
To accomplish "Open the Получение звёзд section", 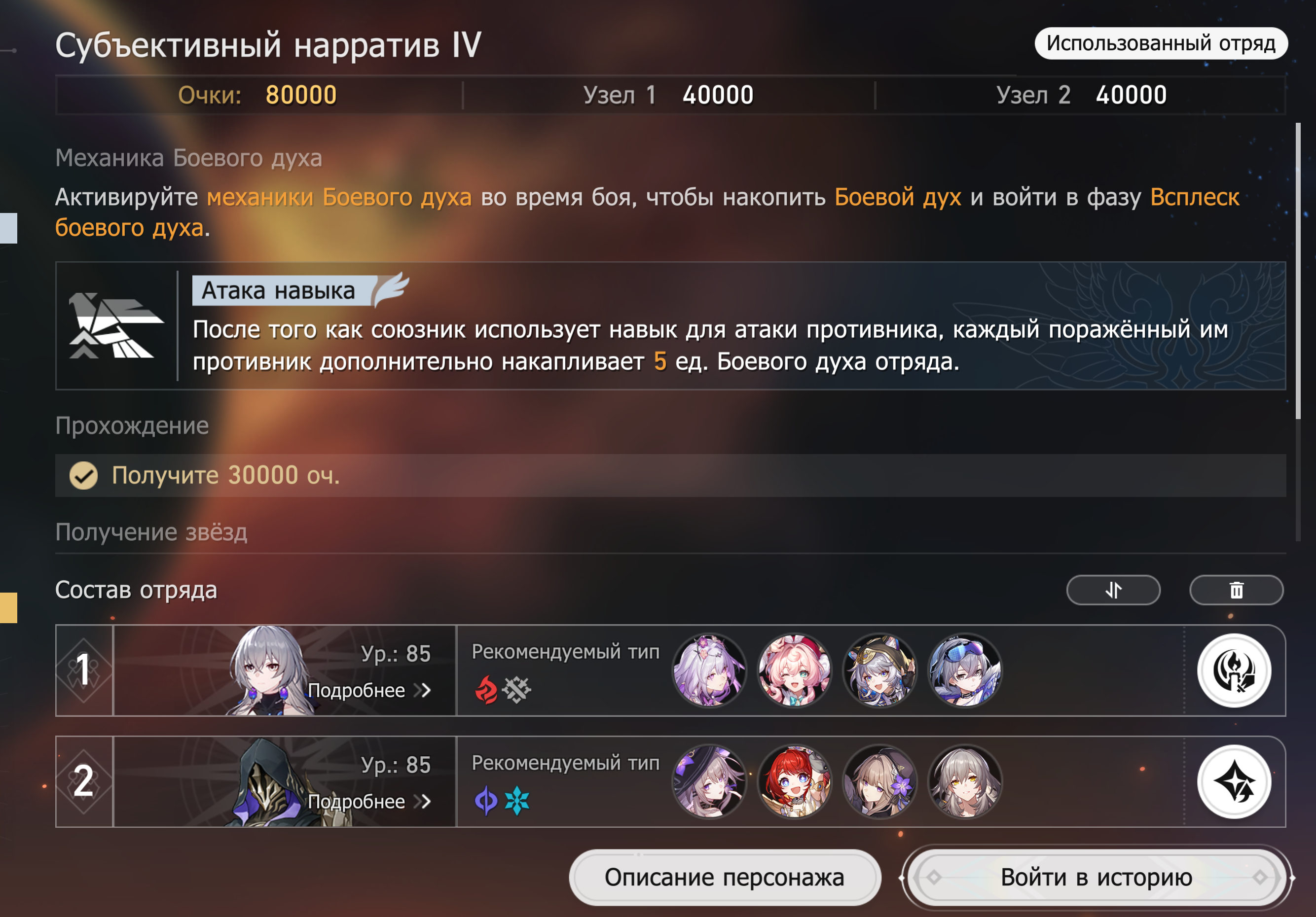I will click(151, 532).
